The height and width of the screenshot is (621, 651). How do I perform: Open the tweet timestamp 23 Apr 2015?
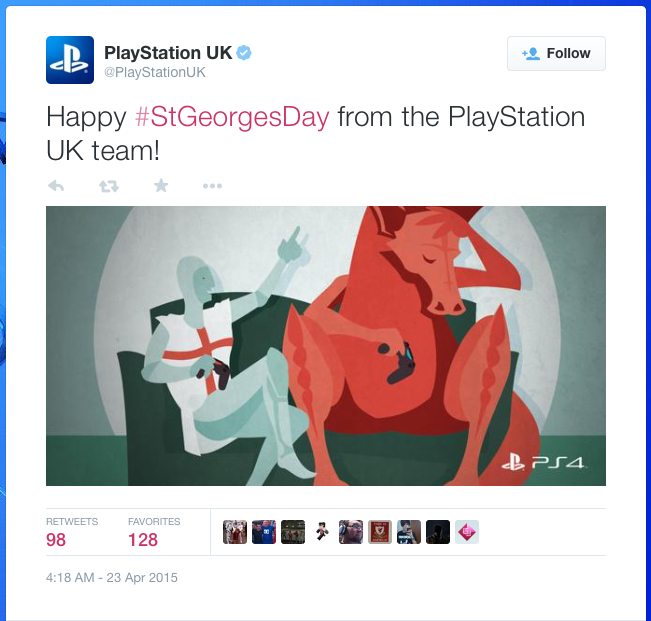(x=112, y=577)
